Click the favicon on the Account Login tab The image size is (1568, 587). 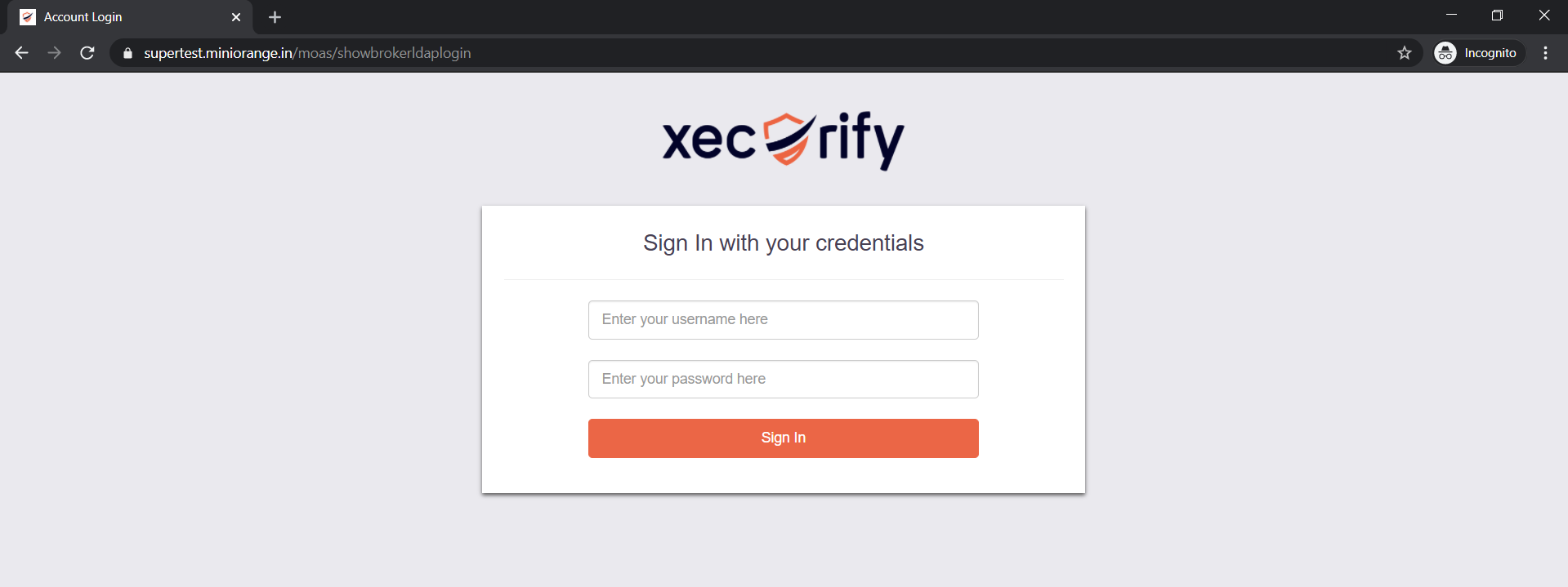pos(27,16)
